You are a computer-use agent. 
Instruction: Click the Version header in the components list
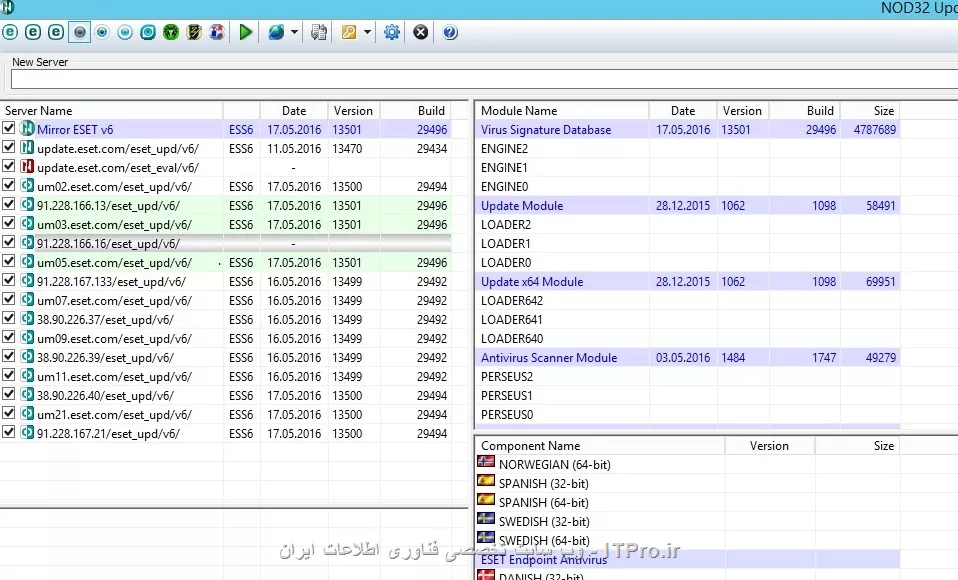point(769,446)
